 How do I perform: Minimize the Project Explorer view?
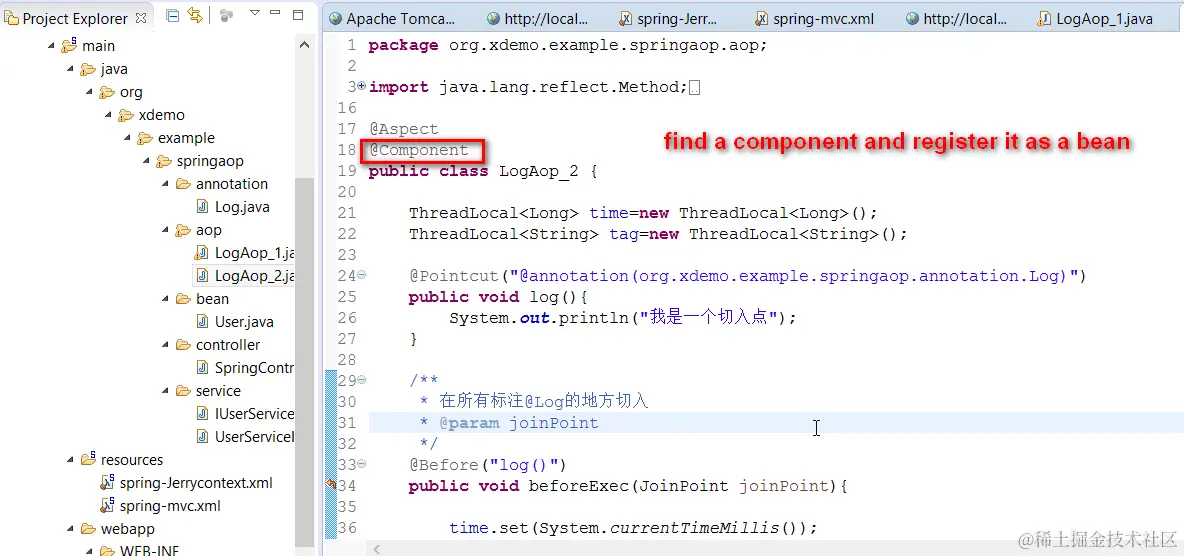[x=275, y=14]
